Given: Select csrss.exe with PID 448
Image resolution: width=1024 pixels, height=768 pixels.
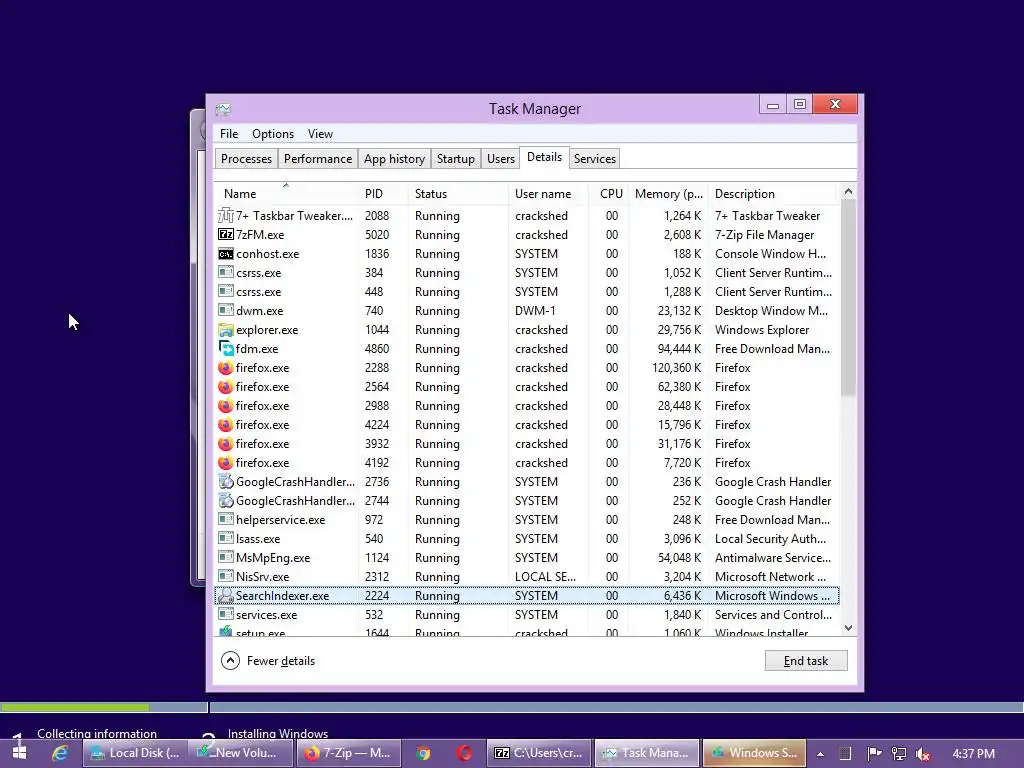Looking at the screenshot, I should pos(526,292).
